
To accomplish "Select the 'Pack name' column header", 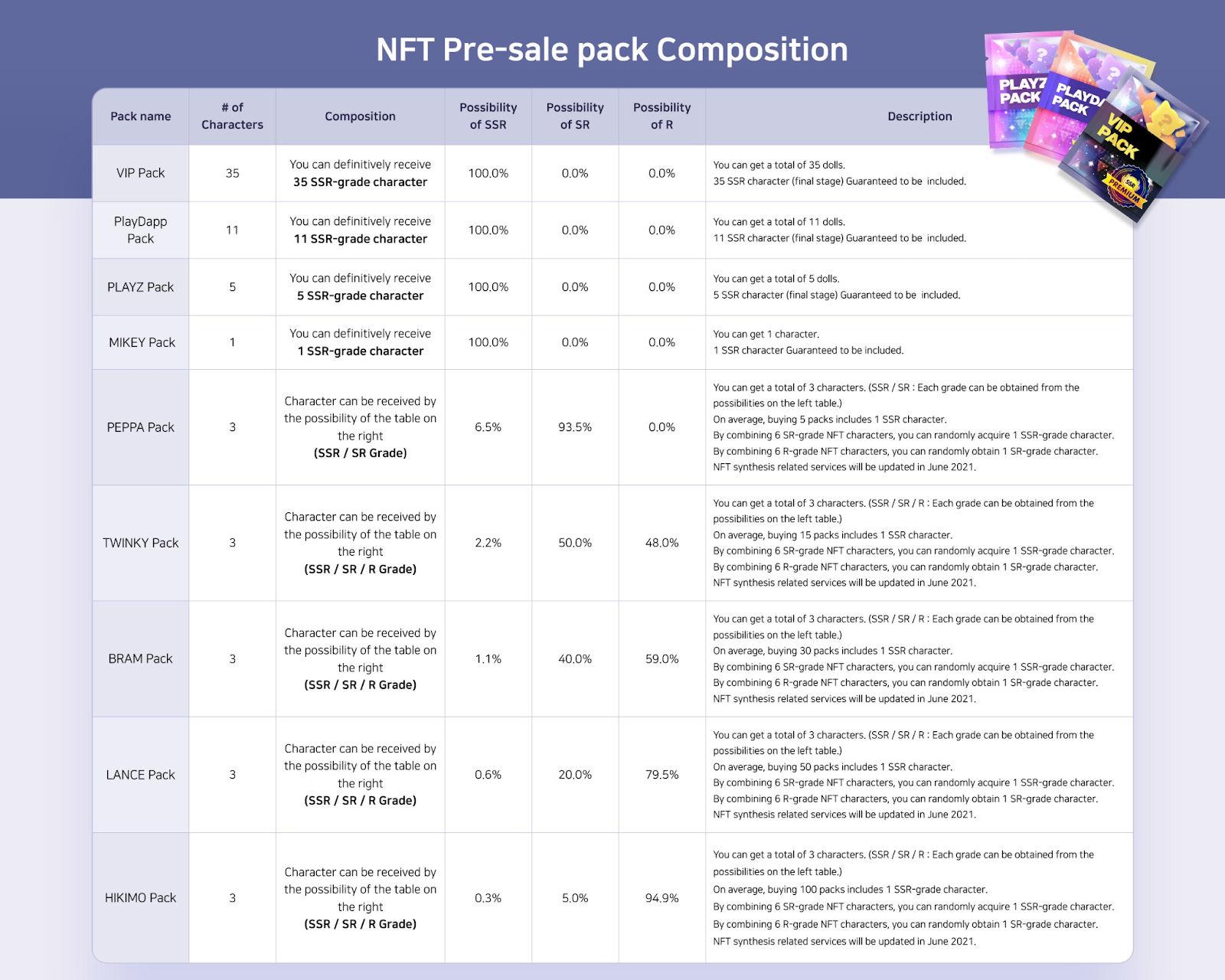I will pyautogui.click(x=140, y=116).
